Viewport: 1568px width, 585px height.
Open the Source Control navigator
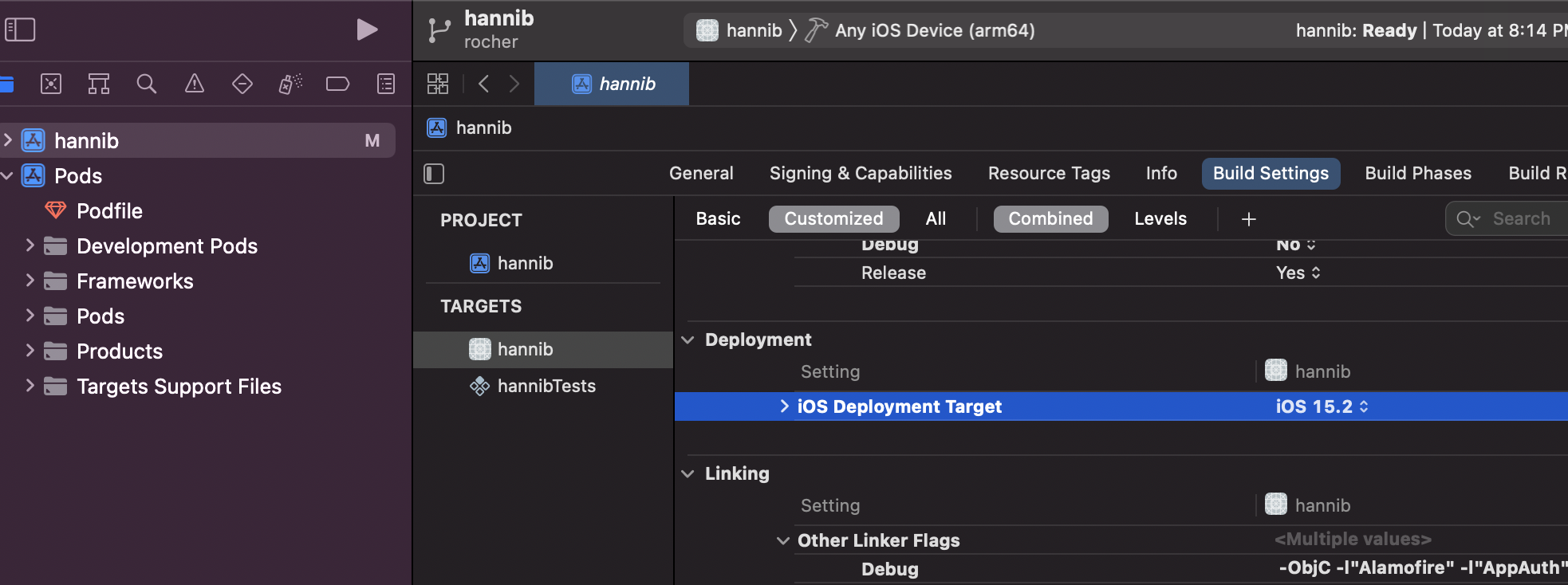[x=51, y=84]
